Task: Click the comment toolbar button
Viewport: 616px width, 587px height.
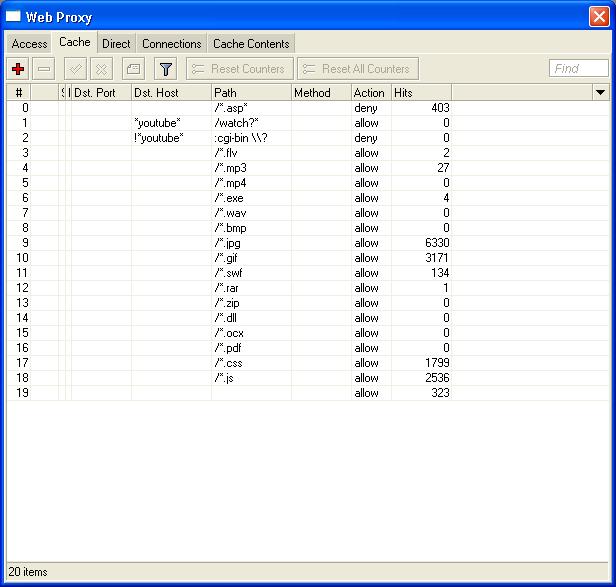Action: tap(134, 69)
